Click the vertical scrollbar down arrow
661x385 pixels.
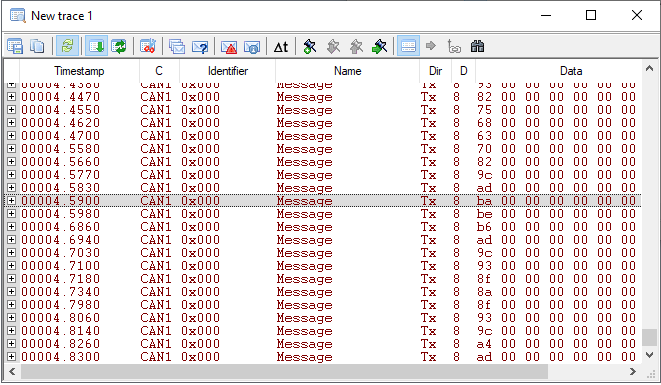click(649, 355)
